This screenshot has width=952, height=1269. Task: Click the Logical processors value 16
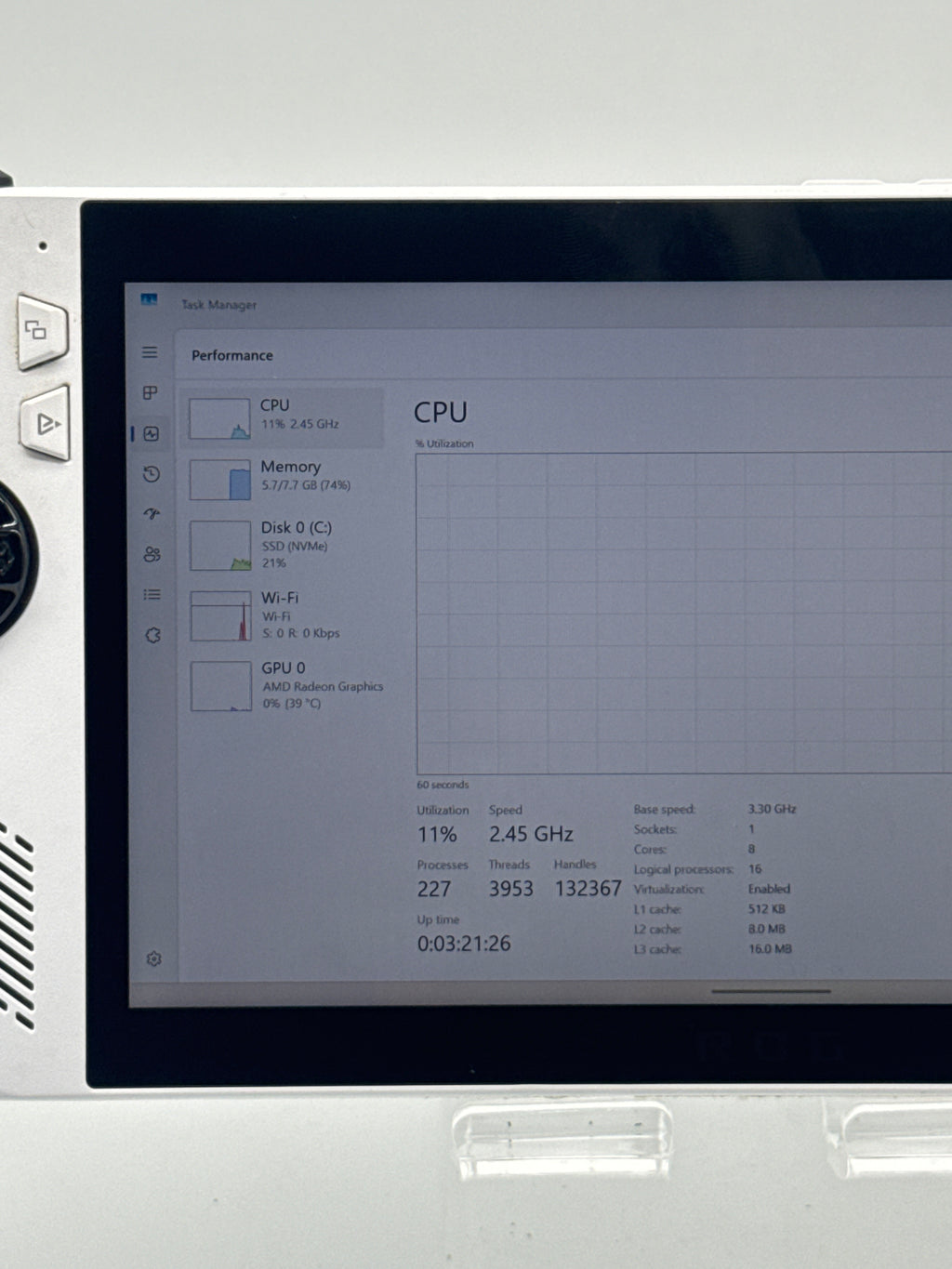click(x=755, y=869)
